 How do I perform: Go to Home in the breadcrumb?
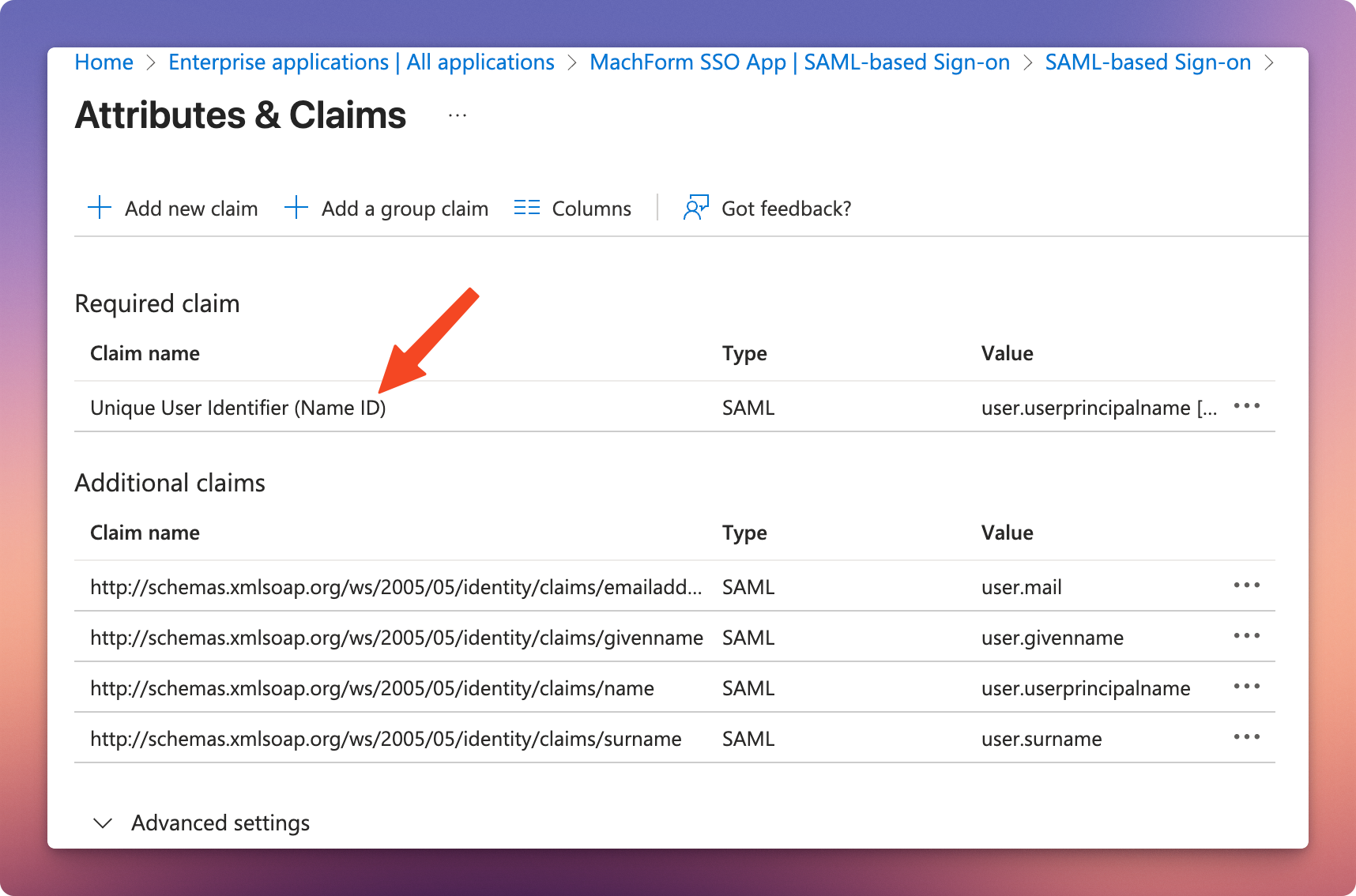104,62
